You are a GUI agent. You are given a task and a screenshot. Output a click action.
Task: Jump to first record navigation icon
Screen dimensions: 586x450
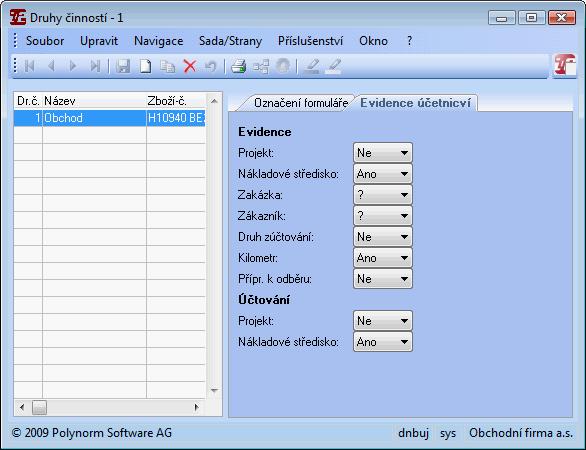tap(30, 67)
